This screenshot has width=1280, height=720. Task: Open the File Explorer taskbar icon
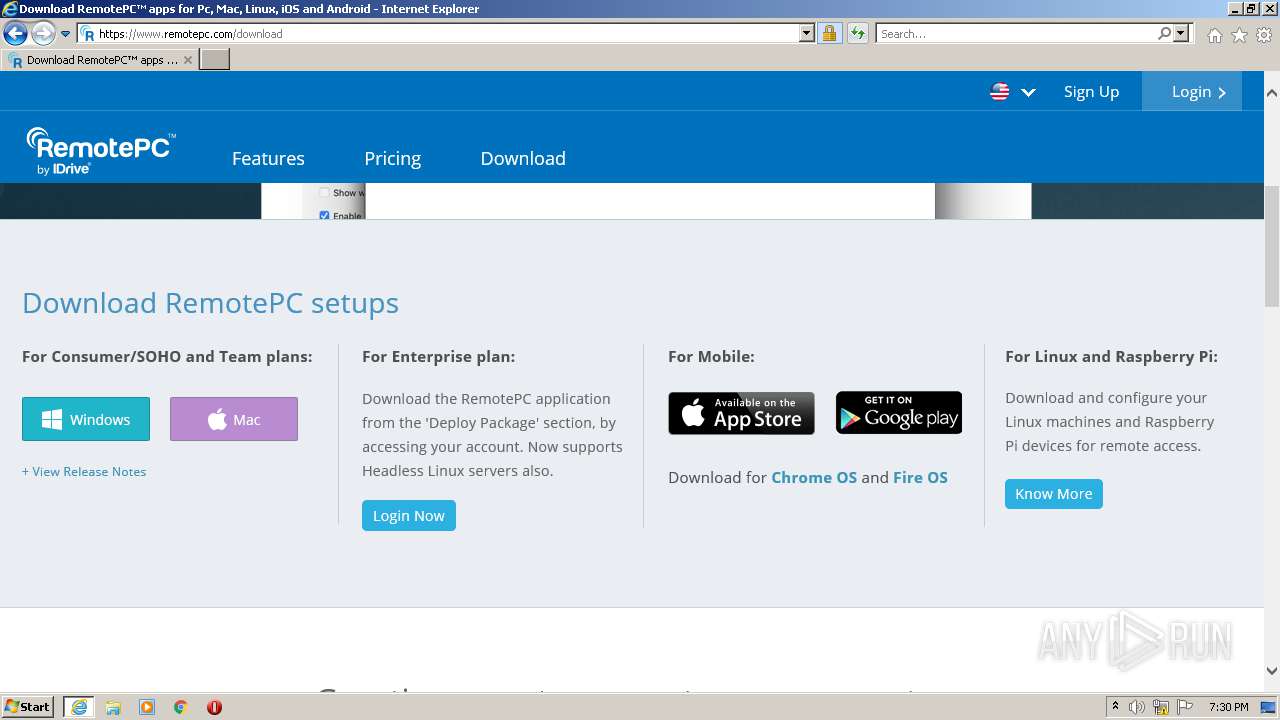(x=113, y=707)
